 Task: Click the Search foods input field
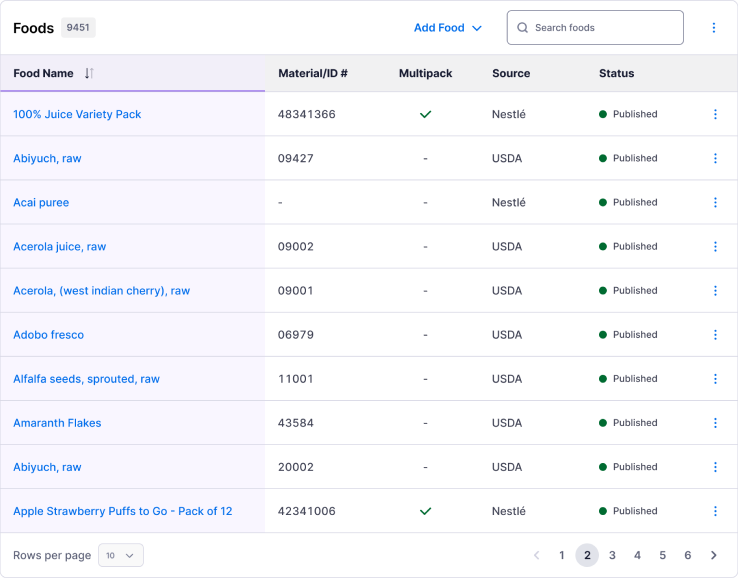[x=604, y=28]
